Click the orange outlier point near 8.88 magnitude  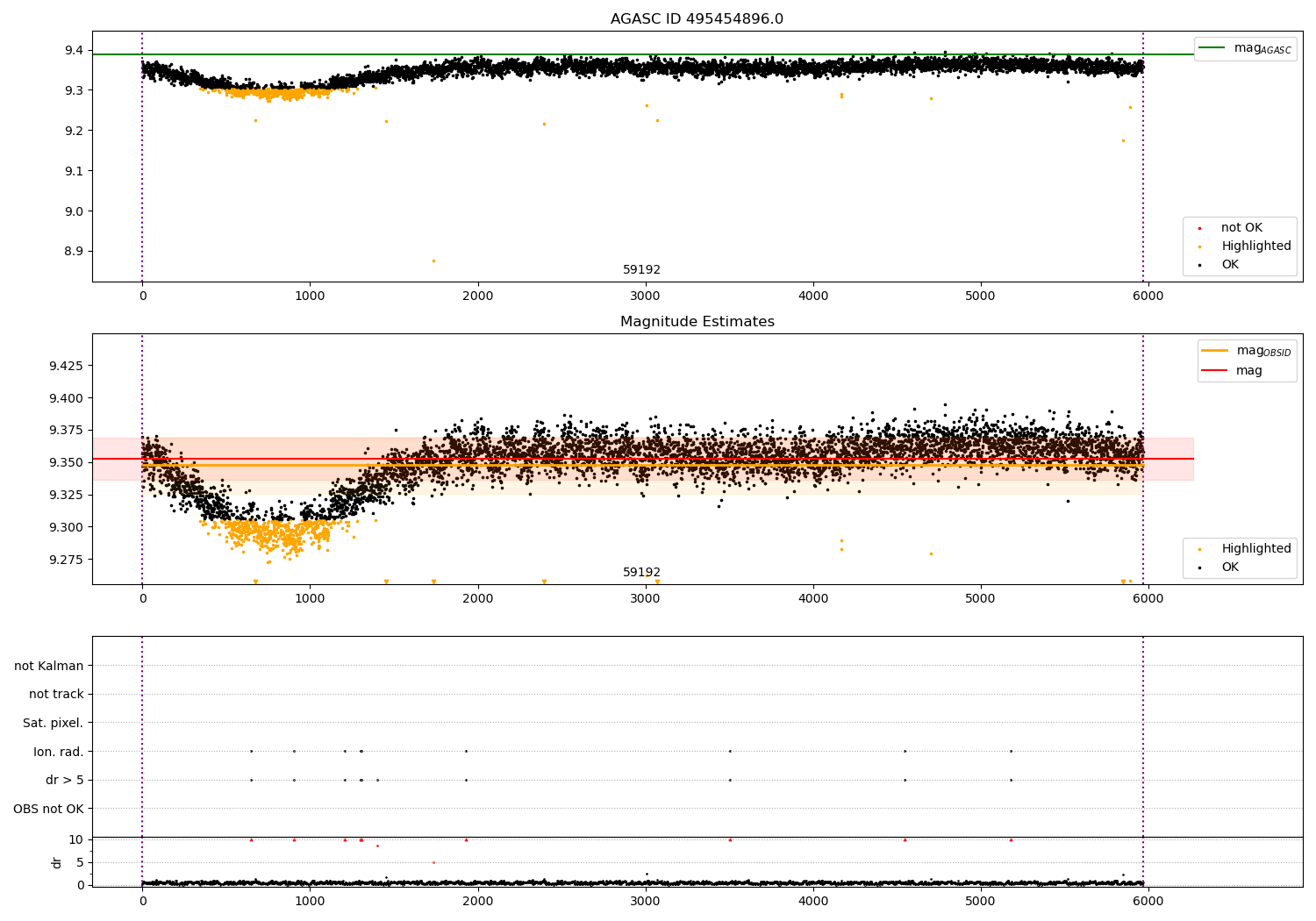(x=433, y=261)
